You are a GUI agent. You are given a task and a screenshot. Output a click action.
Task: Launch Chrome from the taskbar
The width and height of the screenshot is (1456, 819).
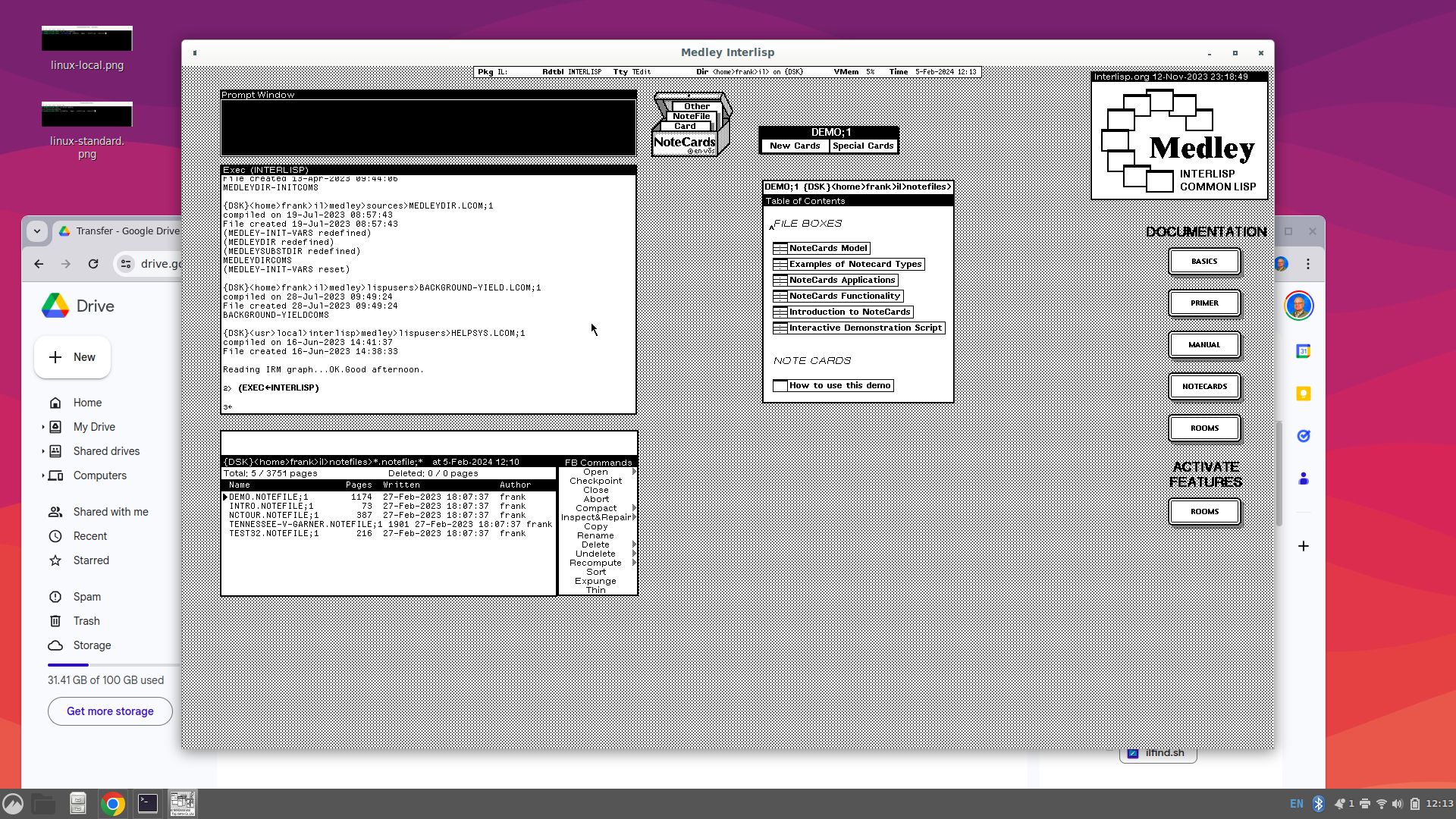click(x=113, y=804)
